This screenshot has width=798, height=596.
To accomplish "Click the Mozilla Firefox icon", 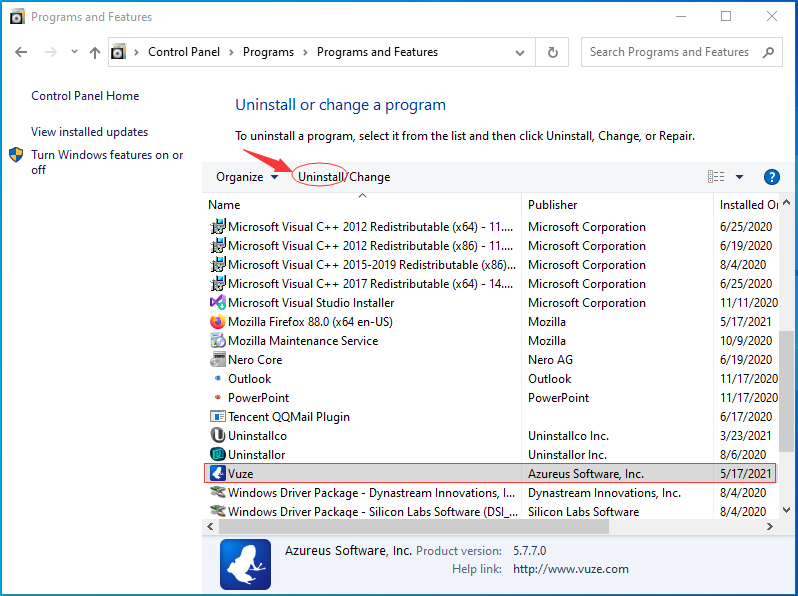I will pos(218,322).
